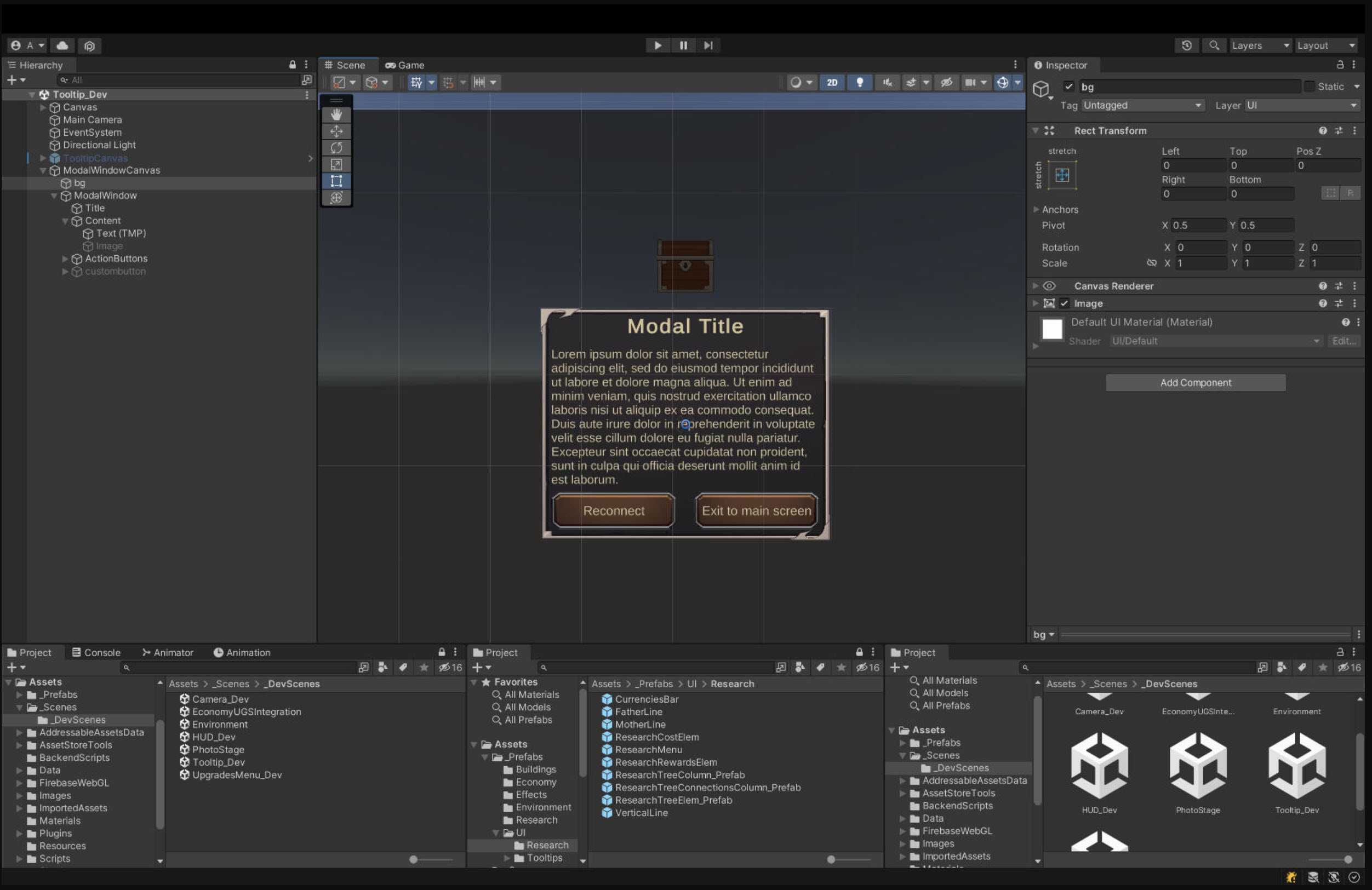
Task: Toggle the Image component enabled checkbox
Action: pos(1064,303)
